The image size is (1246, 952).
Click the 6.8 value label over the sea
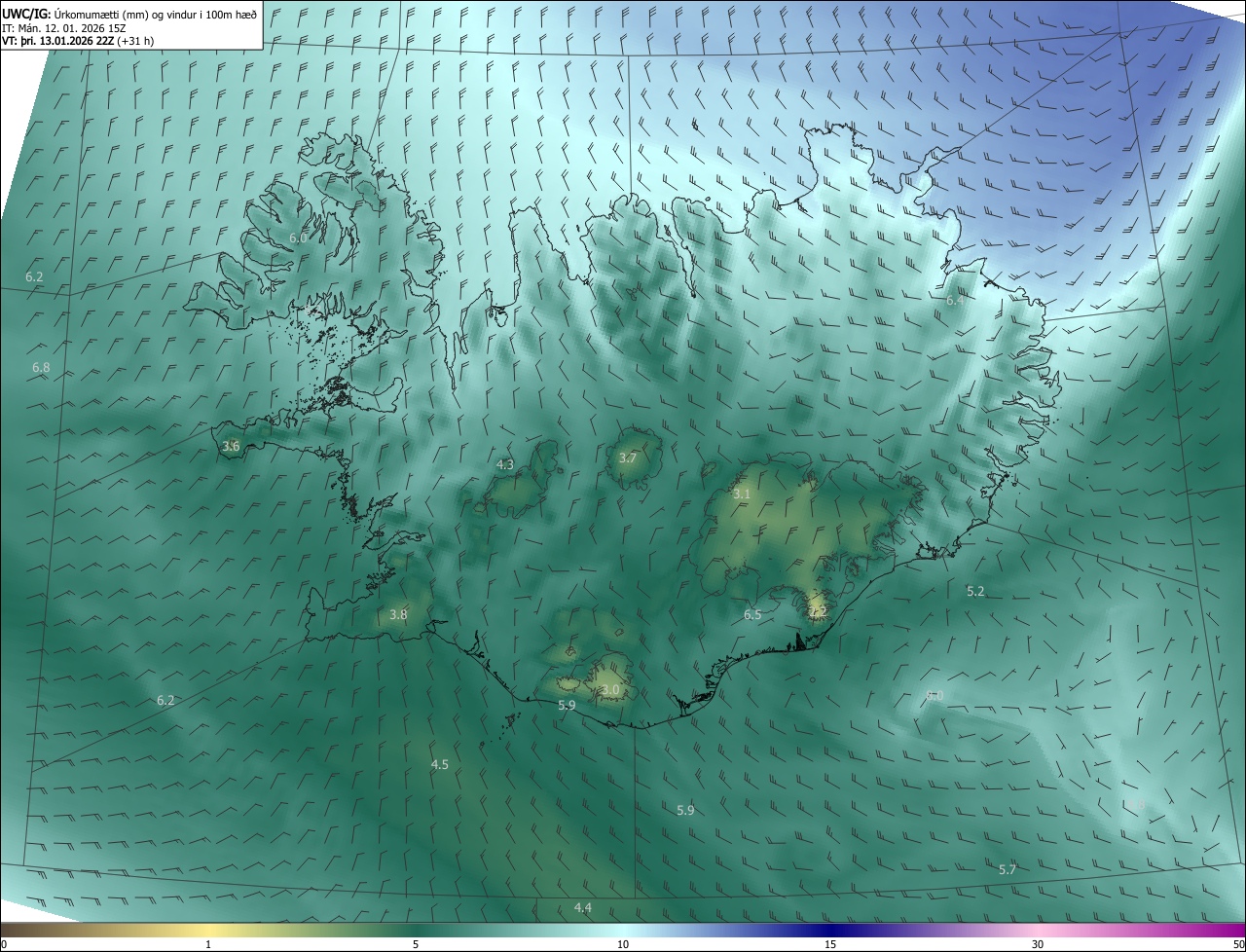click(x=41, y=368)
